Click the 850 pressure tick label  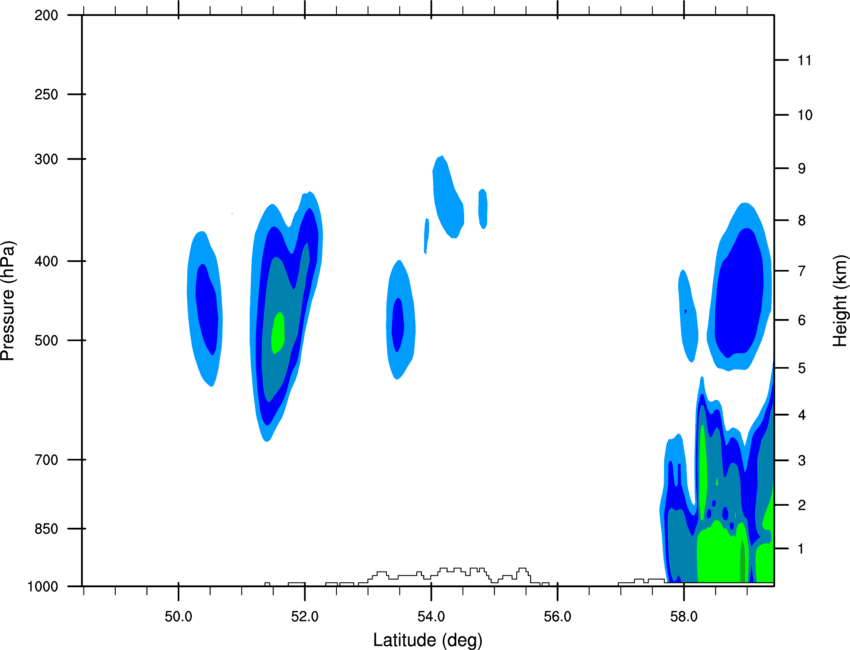(46, 529)
